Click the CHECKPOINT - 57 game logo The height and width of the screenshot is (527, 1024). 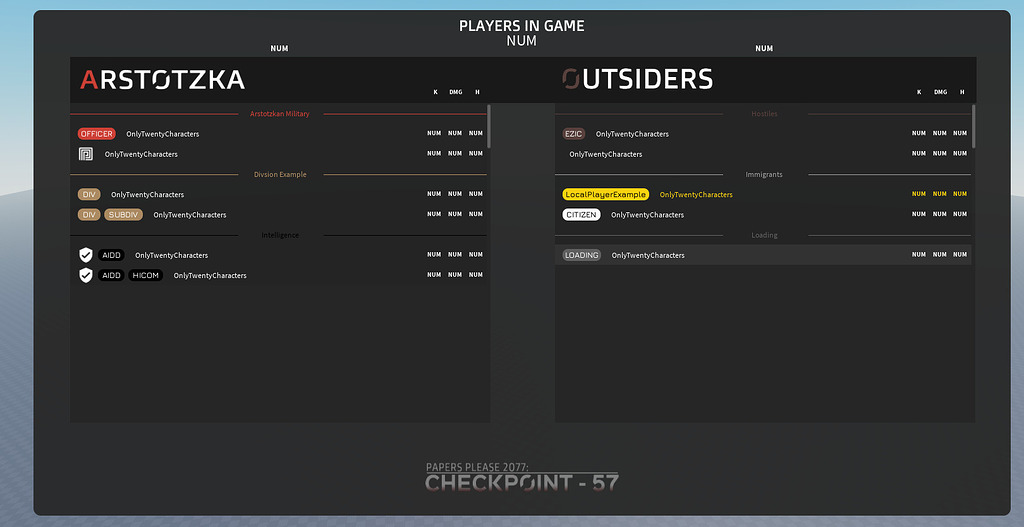click(x=522, y=477)
